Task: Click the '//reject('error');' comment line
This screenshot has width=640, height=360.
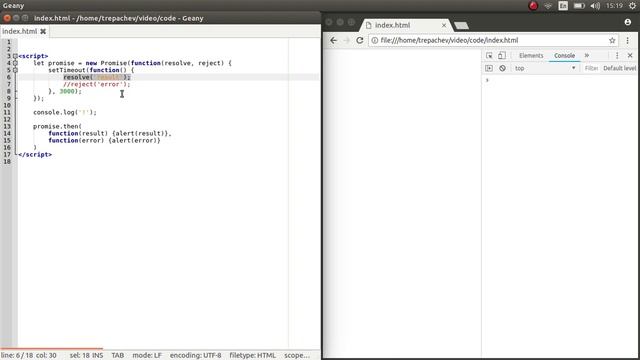Action: click(x=96, y=84)
